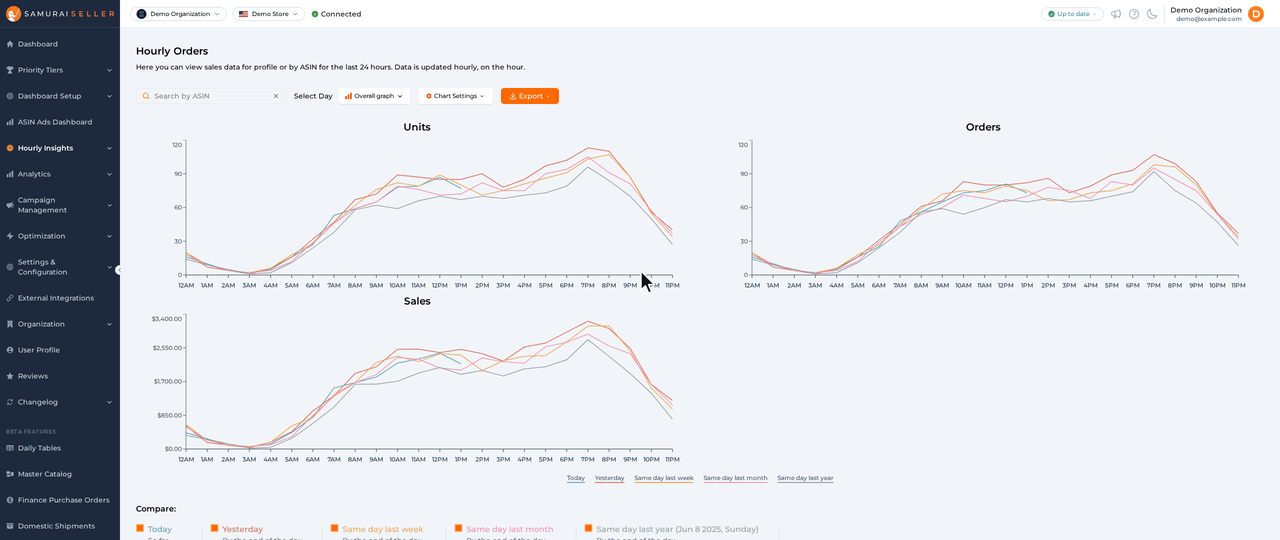Screen dimensions: 1280x540
Task: Clear the ASIN search with X icon
Action: (276, 96)
